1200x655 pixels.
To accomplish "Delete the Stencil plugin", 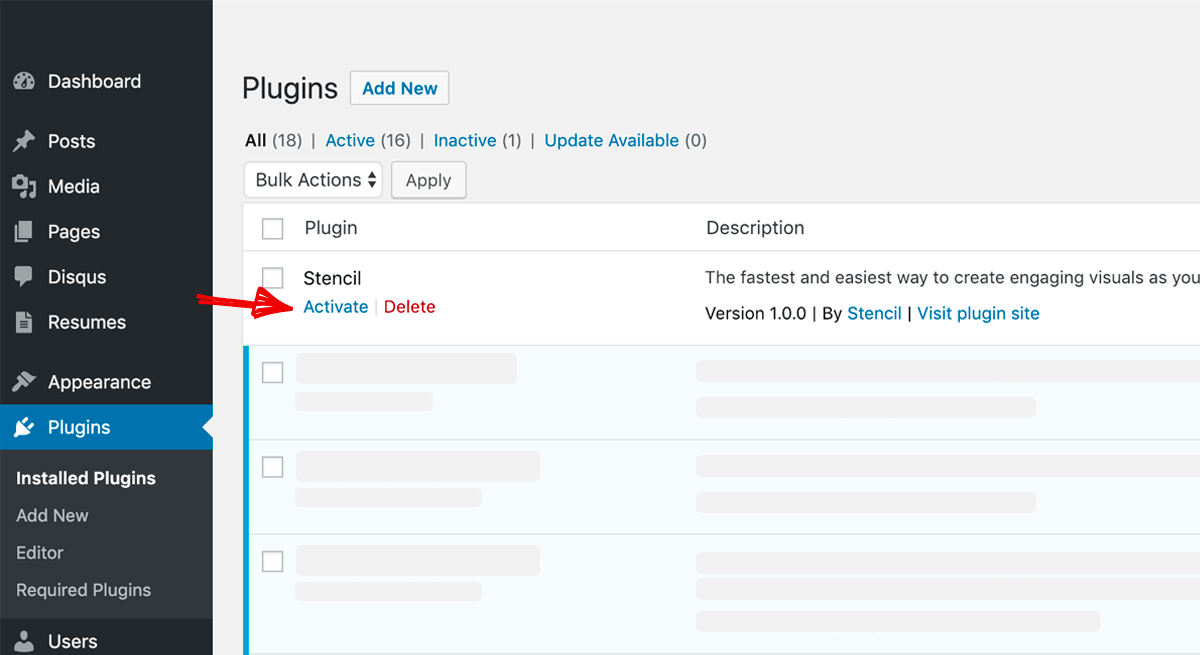I will 409,307.
